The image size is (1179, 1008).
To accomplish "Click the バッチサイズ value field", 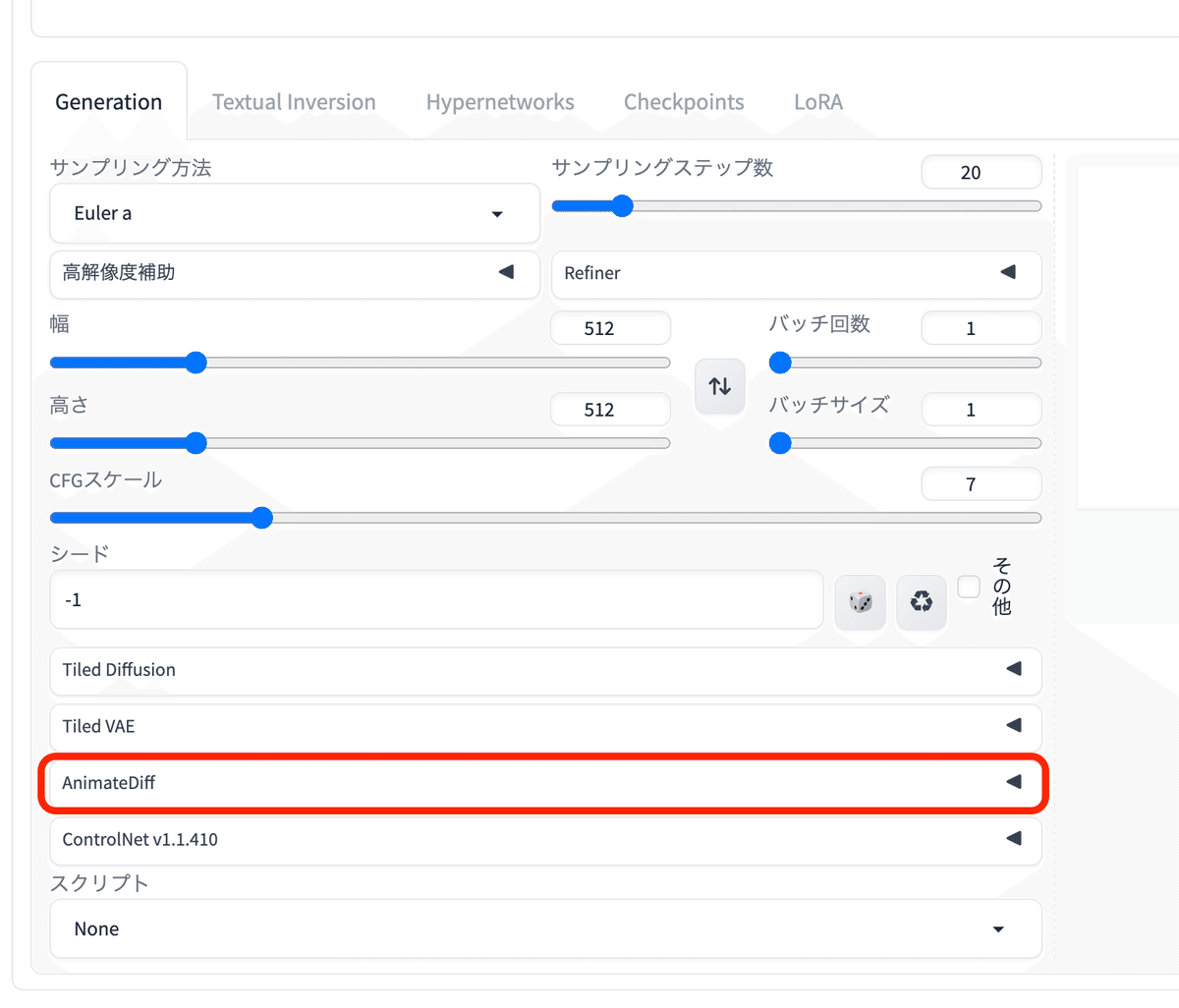I will click(x=982, y=410).
